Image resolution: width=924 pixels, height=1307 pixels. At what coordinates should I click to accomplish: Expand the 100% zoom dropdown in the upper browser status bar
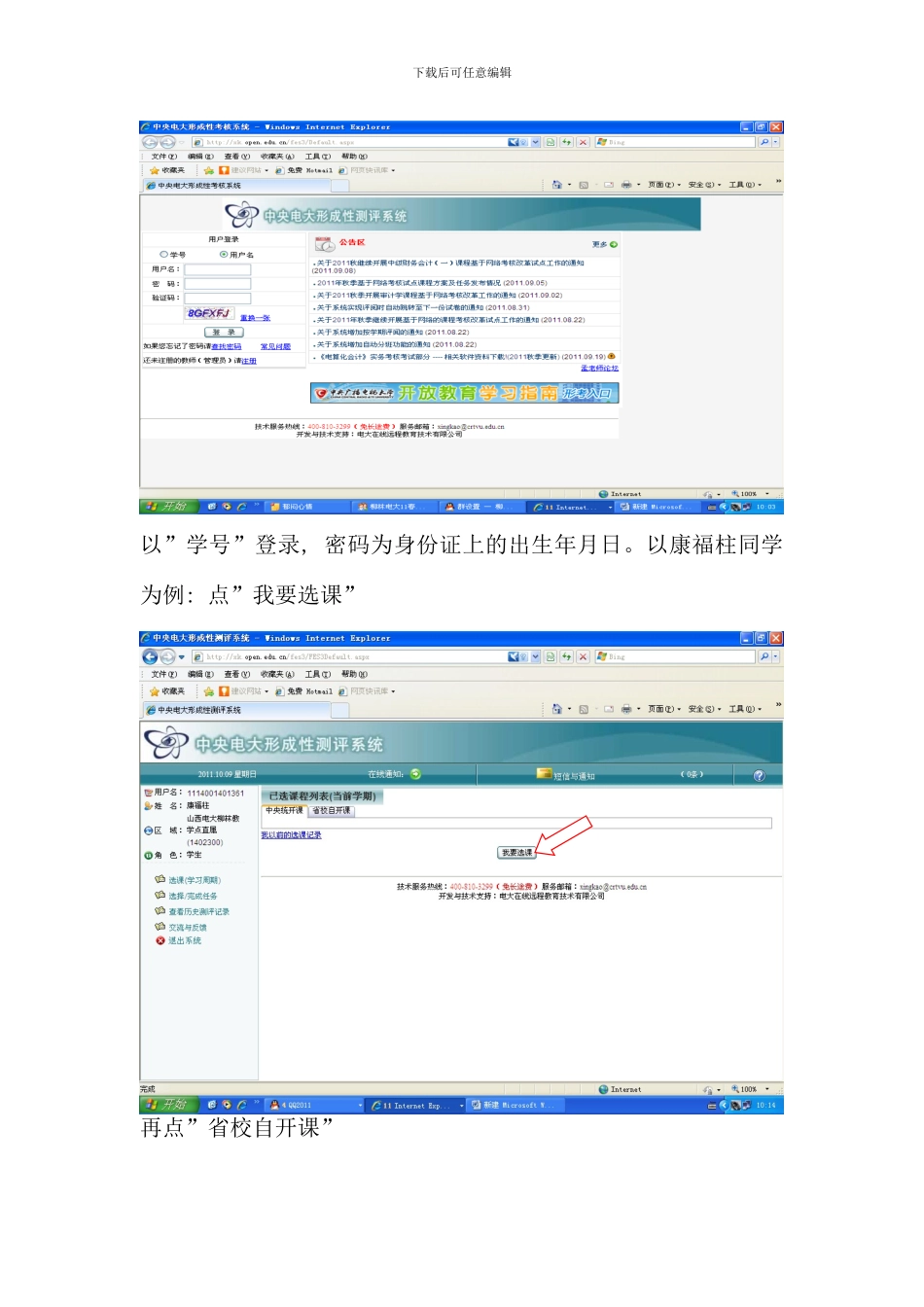click(x=767, y=494)
